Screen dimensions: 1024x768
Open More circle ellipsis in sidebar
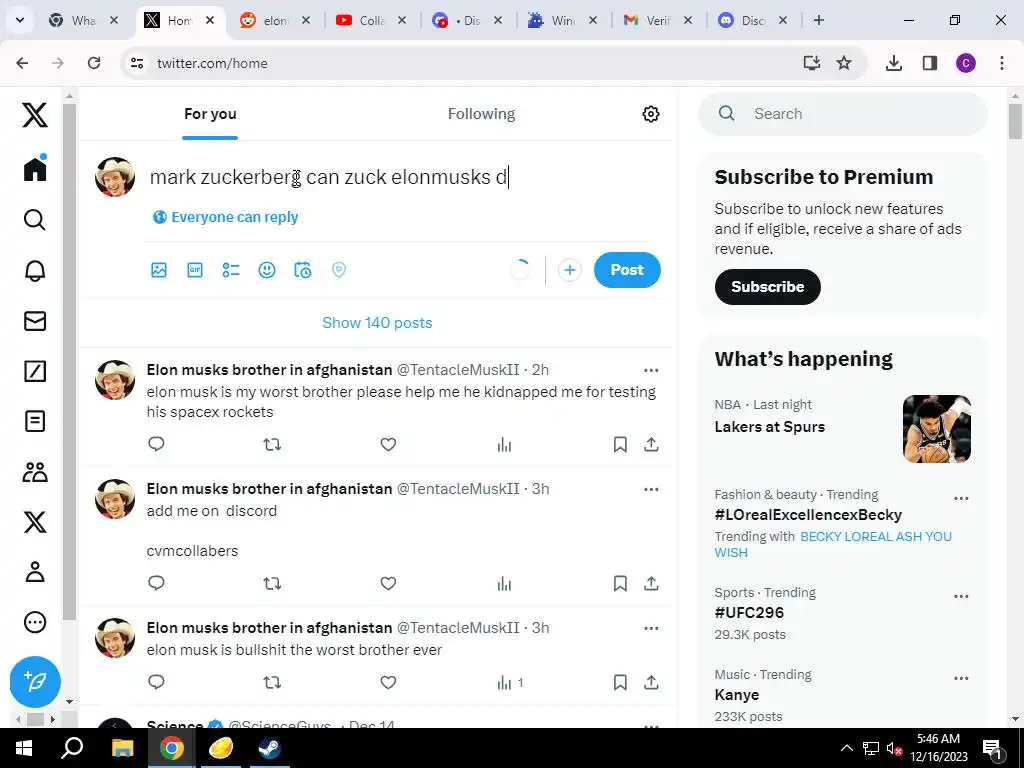(x=35, y=622)
